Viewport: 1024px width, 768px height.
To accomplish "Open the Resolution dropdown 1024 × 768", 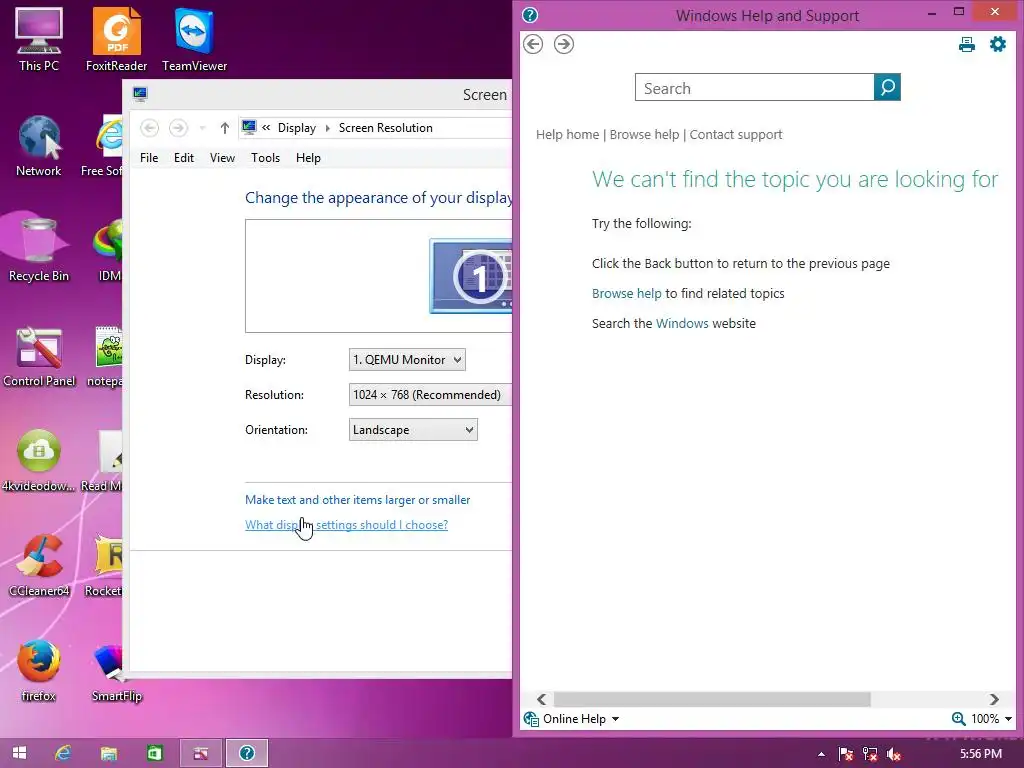I will tap(430, 395).
